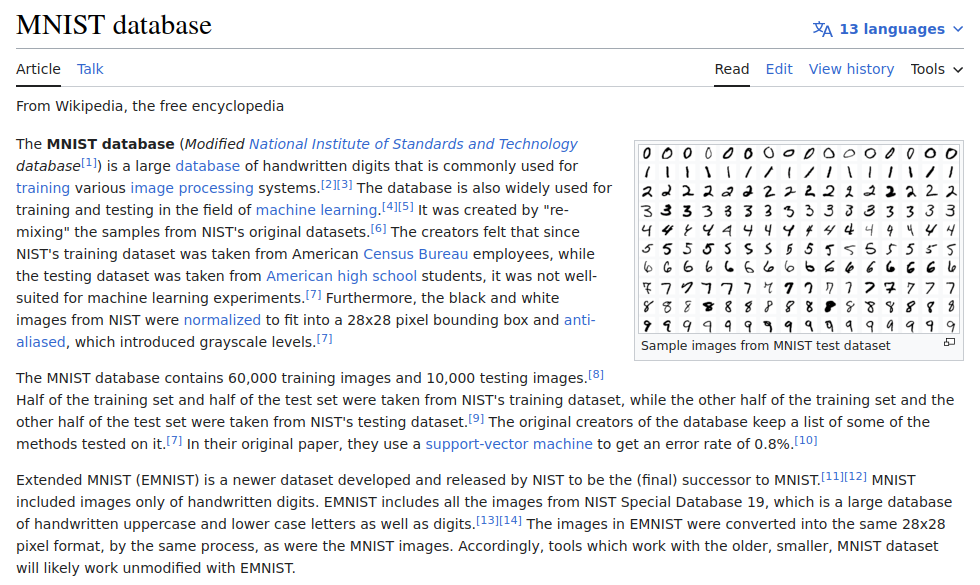
Task: Open the Edit tab
Action: [x=779, y=69]
